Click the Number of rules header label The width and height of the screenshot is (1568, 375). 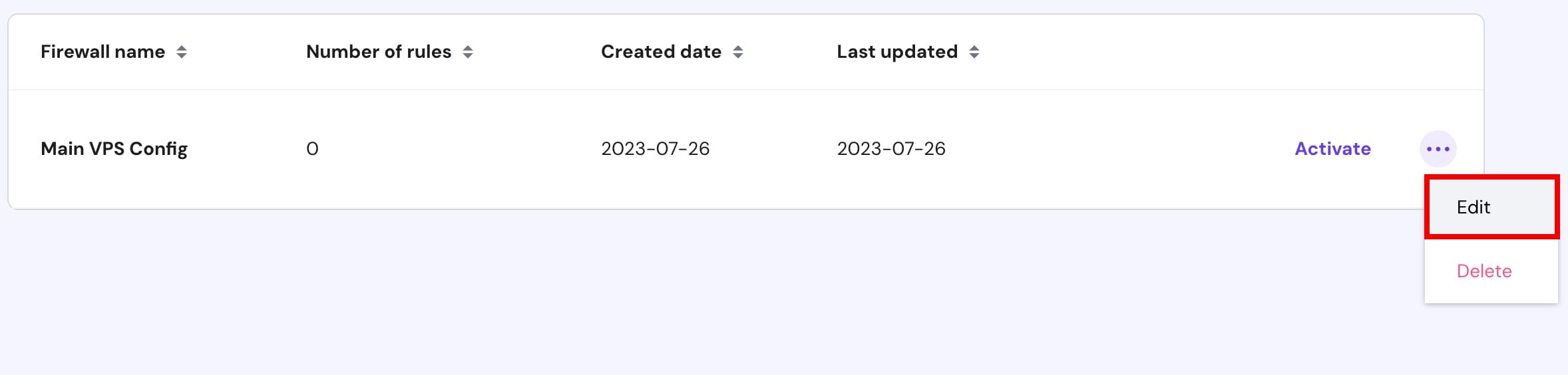coord(379,52)
